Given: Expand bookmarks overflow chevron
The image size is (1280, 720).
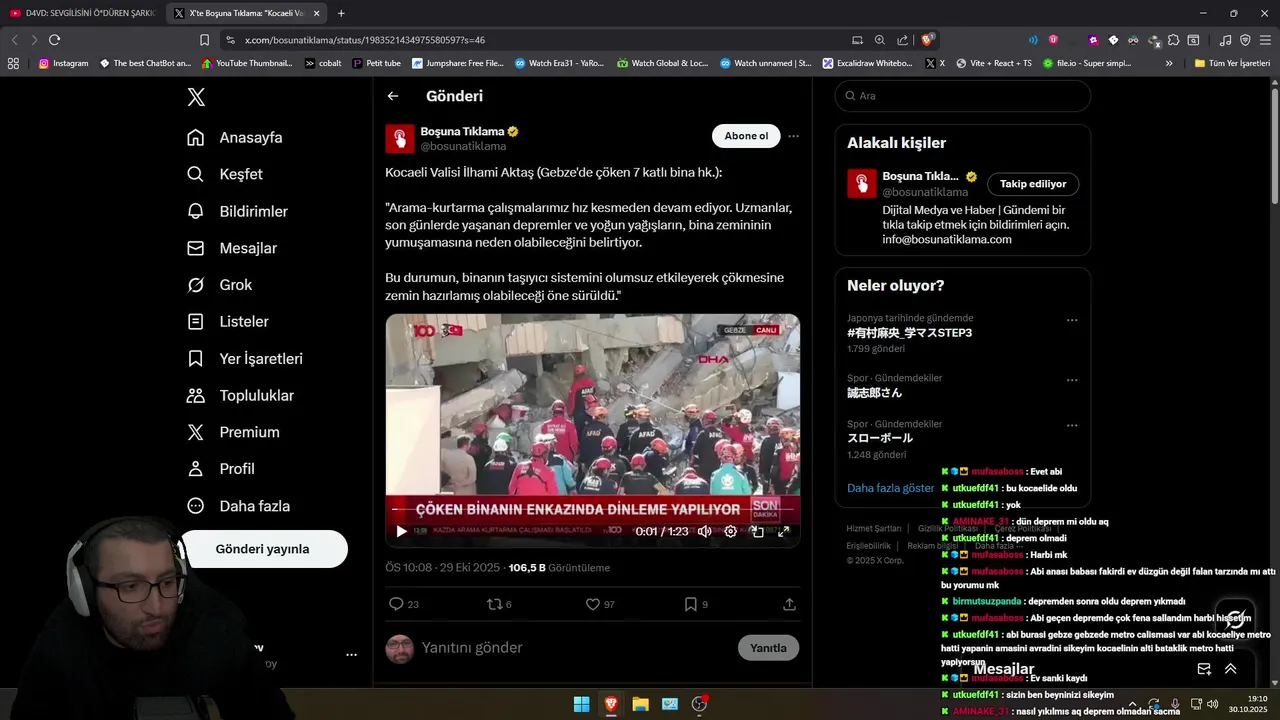Looking at the screenshot, I should click(x=1169, y=63).
